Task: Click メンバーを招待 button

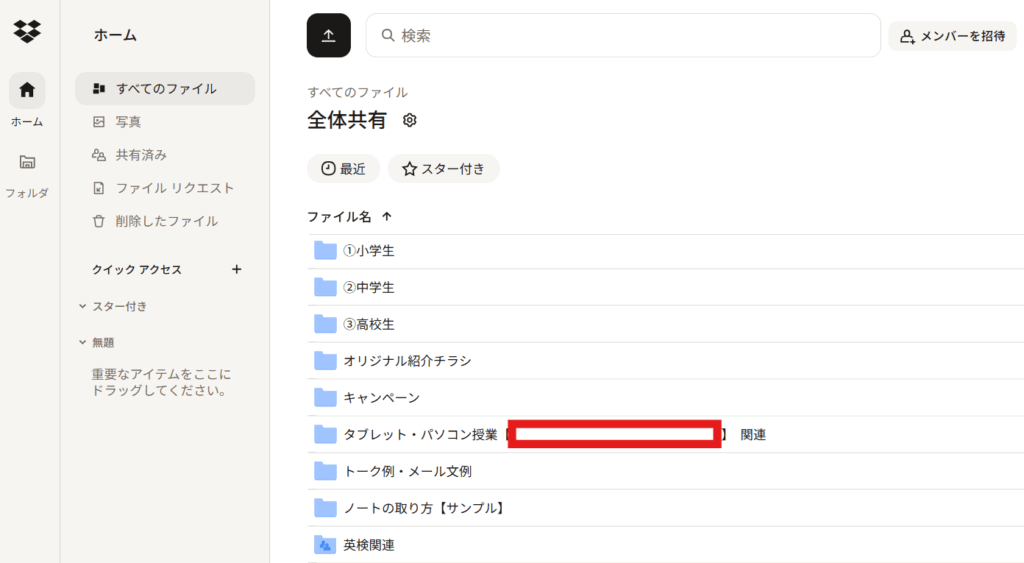Action: point(952,36)
